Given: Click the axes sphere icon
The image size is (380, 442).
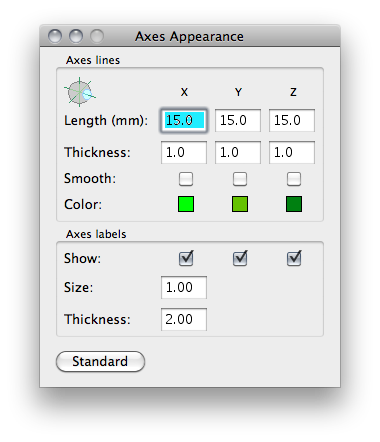Looking at the screenshot, I should pyautogui.click(x=80, y=92).
